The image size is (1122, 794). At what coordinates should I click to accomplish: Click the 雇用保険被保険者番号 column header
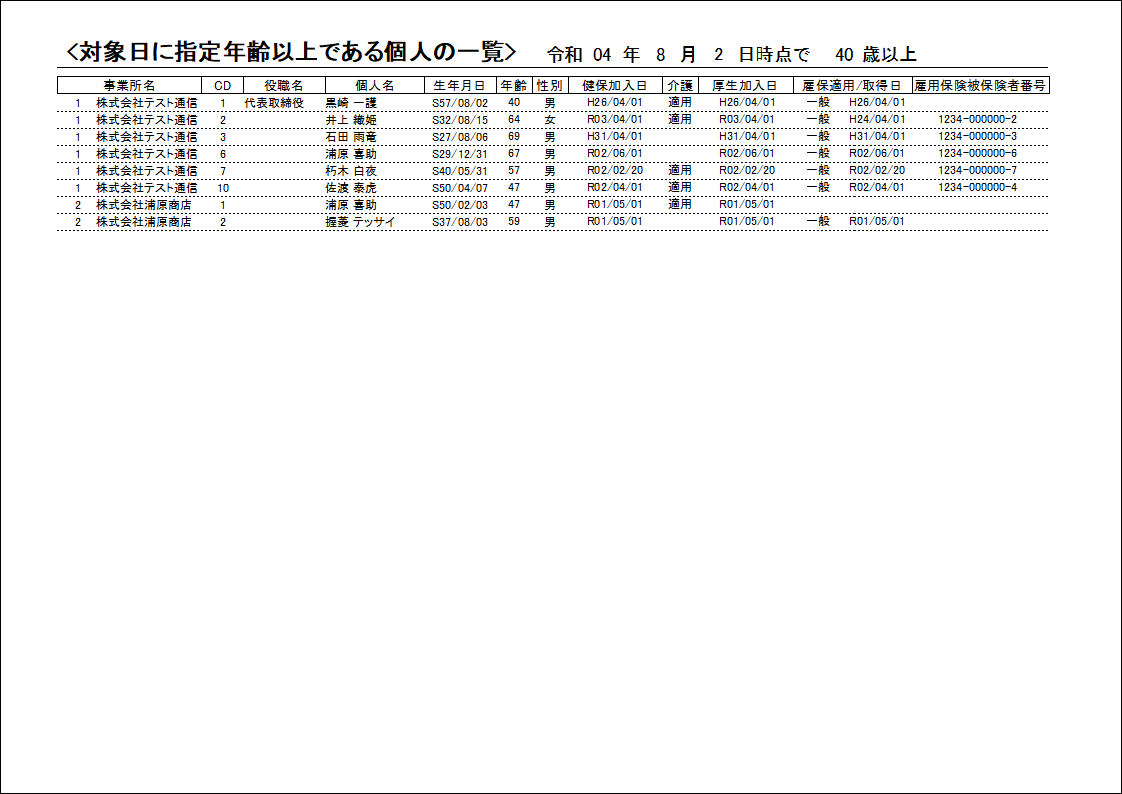(x=981, y=86)
